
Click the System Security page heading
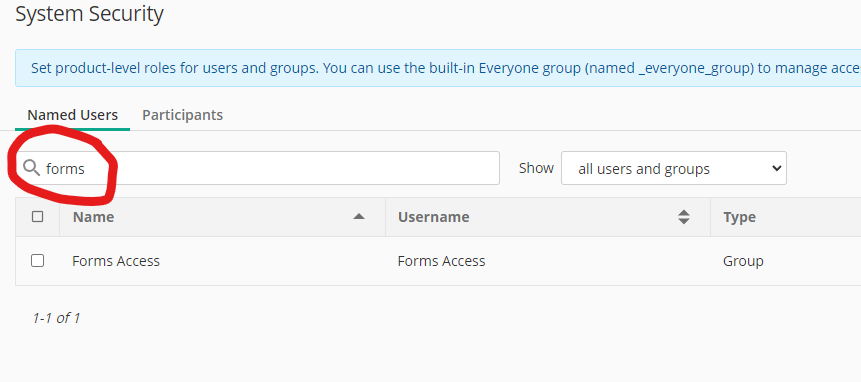click(90, 14)
